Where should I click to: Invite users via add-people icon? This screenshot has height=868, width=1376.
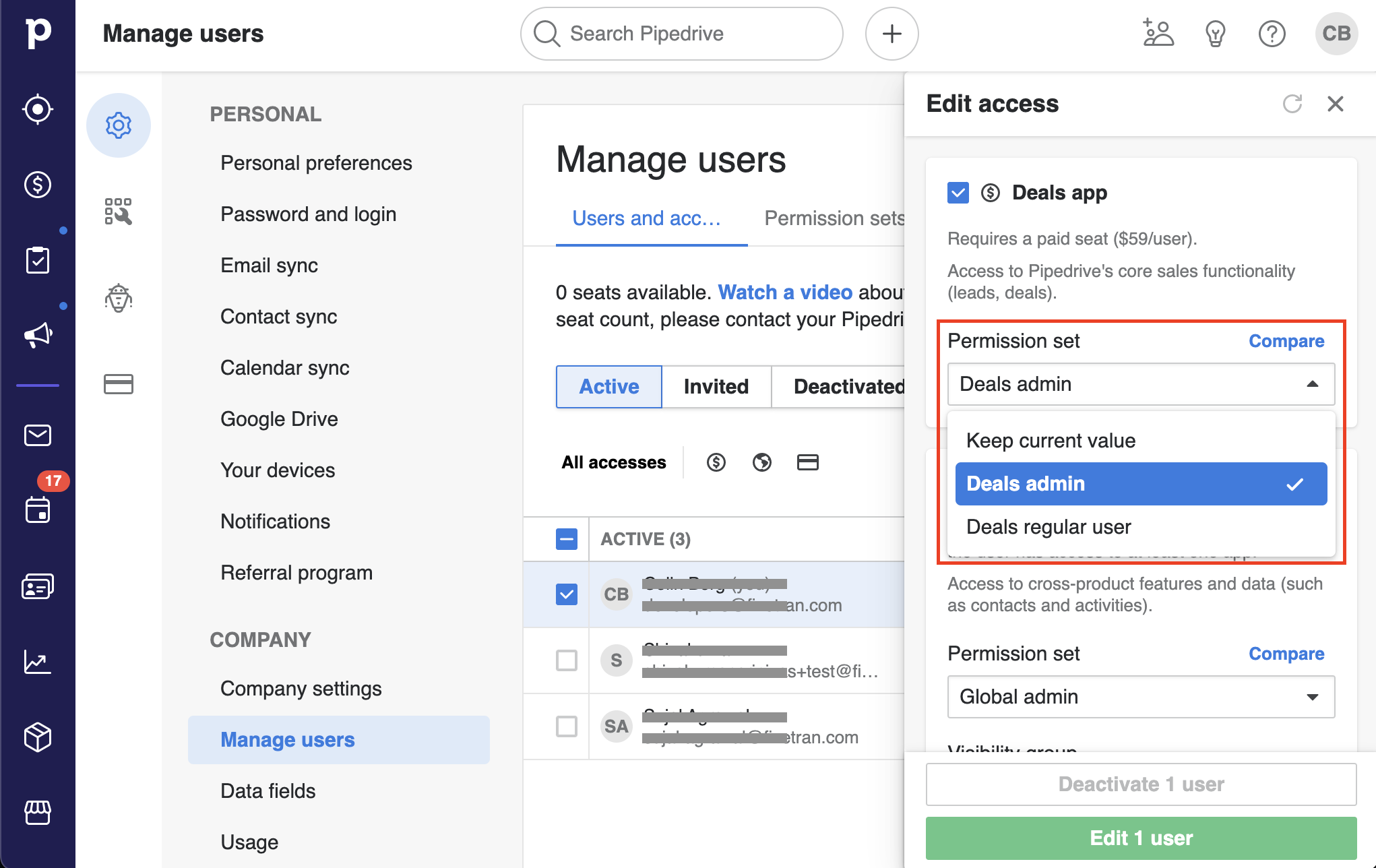(x=1158, y=34)
